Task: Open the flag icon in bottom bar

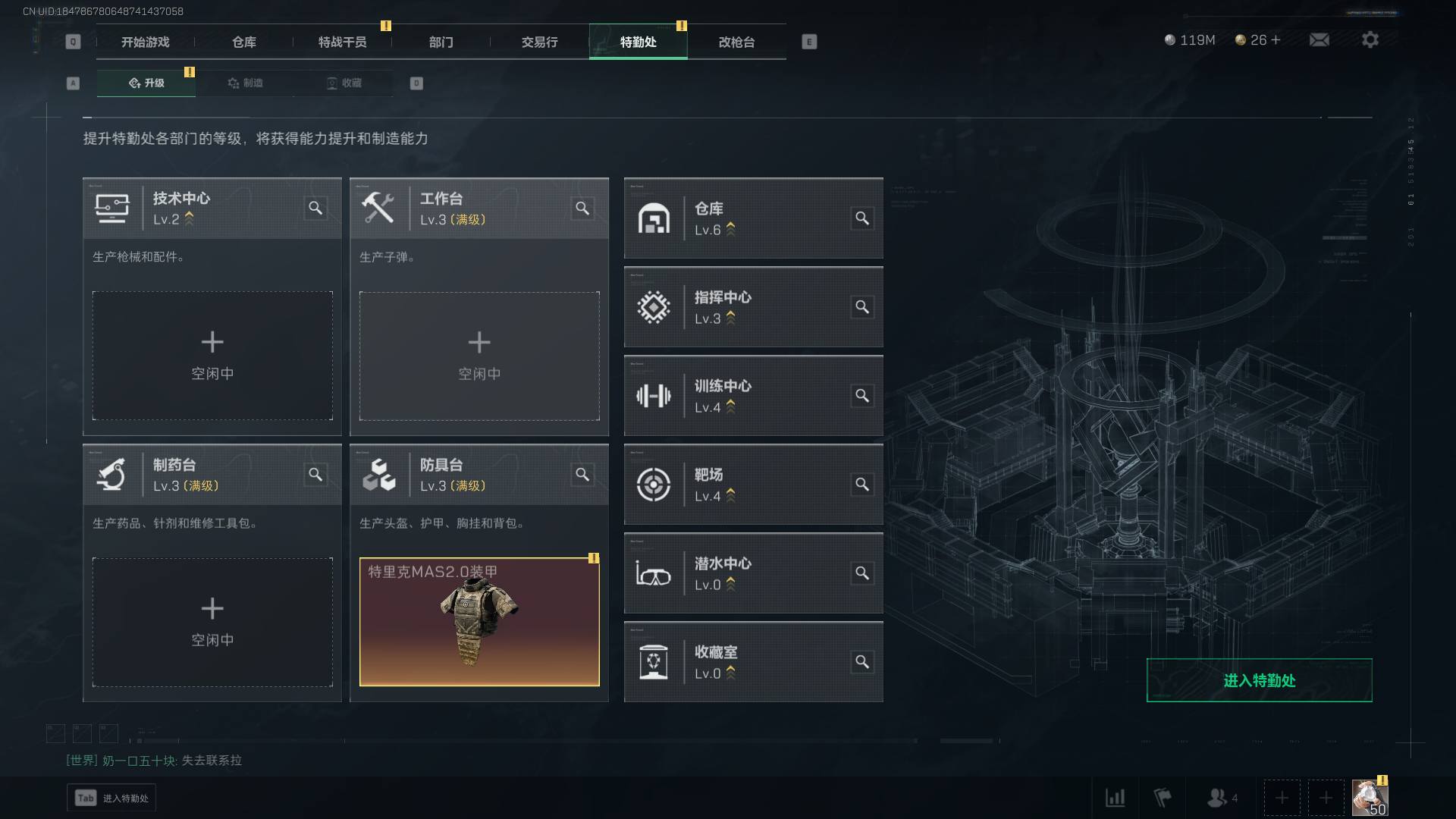Action: pos(1162,798)
